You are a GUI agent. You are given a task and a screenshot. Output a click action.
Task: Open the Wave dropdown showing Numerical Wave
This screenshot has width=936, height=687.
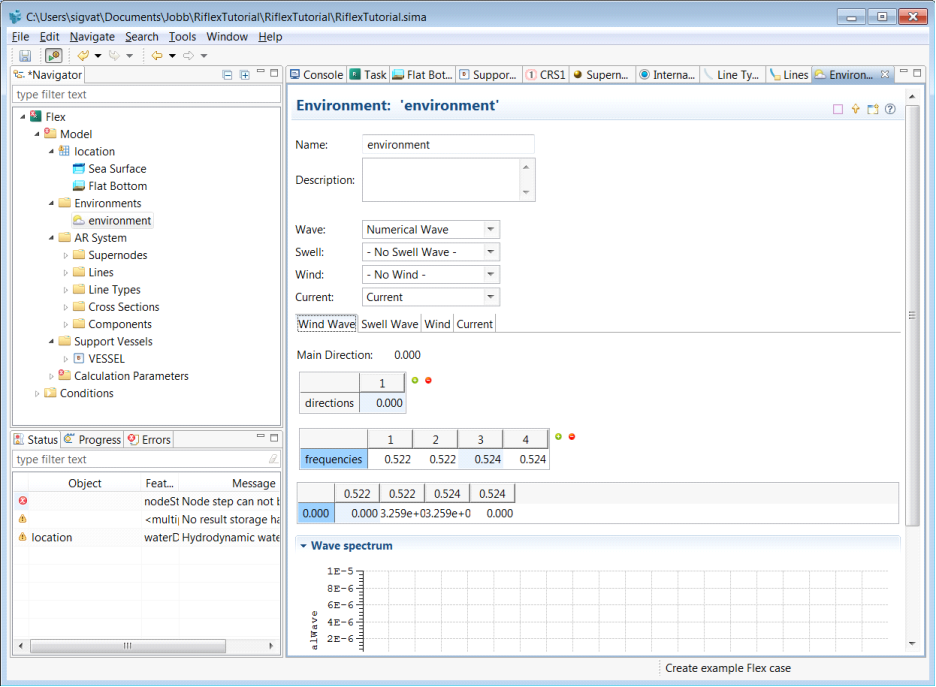pos(490,229)
